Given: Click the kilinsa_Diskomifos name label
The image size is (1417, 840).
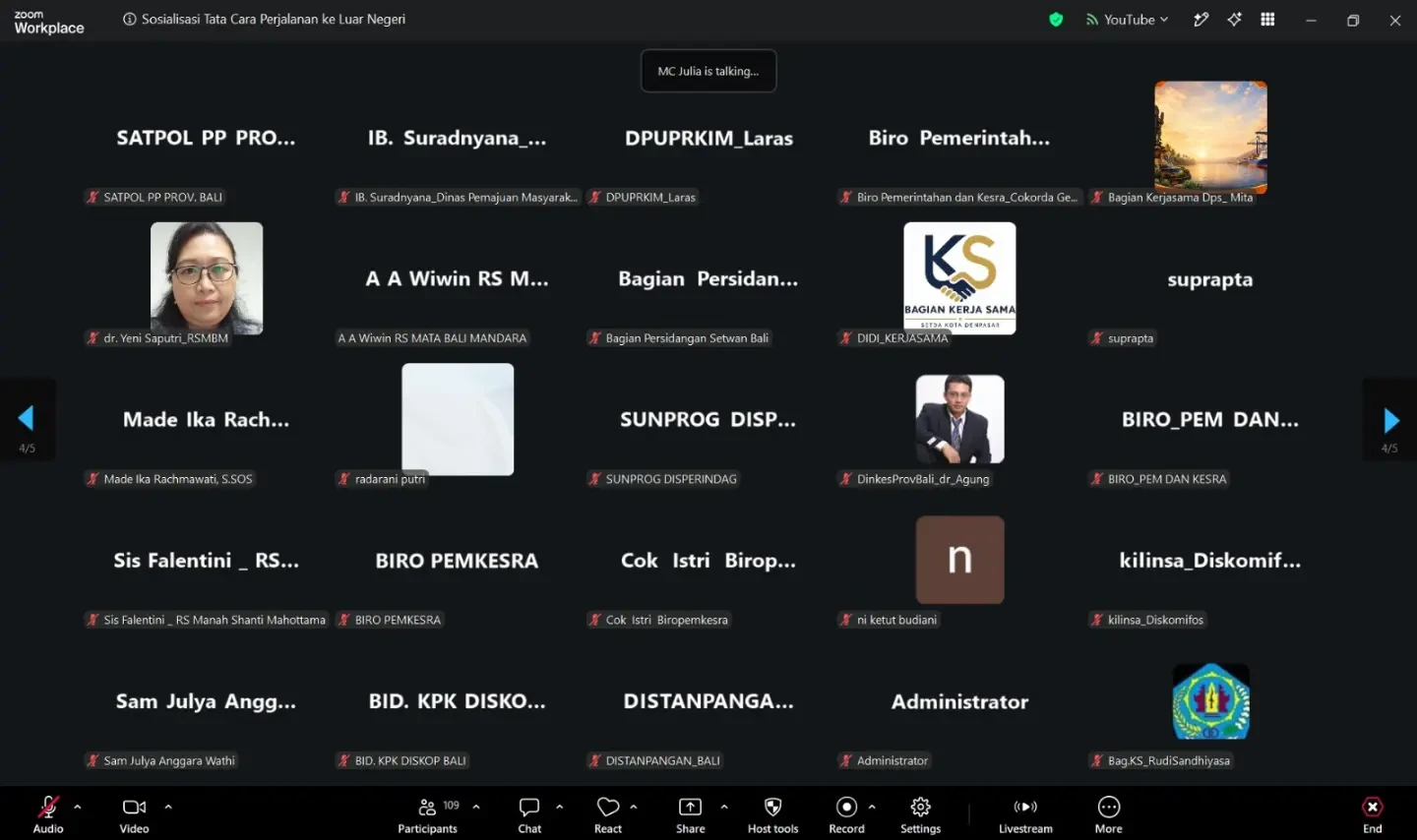Looking at the screenshot, I should (x=1147, y=620).
